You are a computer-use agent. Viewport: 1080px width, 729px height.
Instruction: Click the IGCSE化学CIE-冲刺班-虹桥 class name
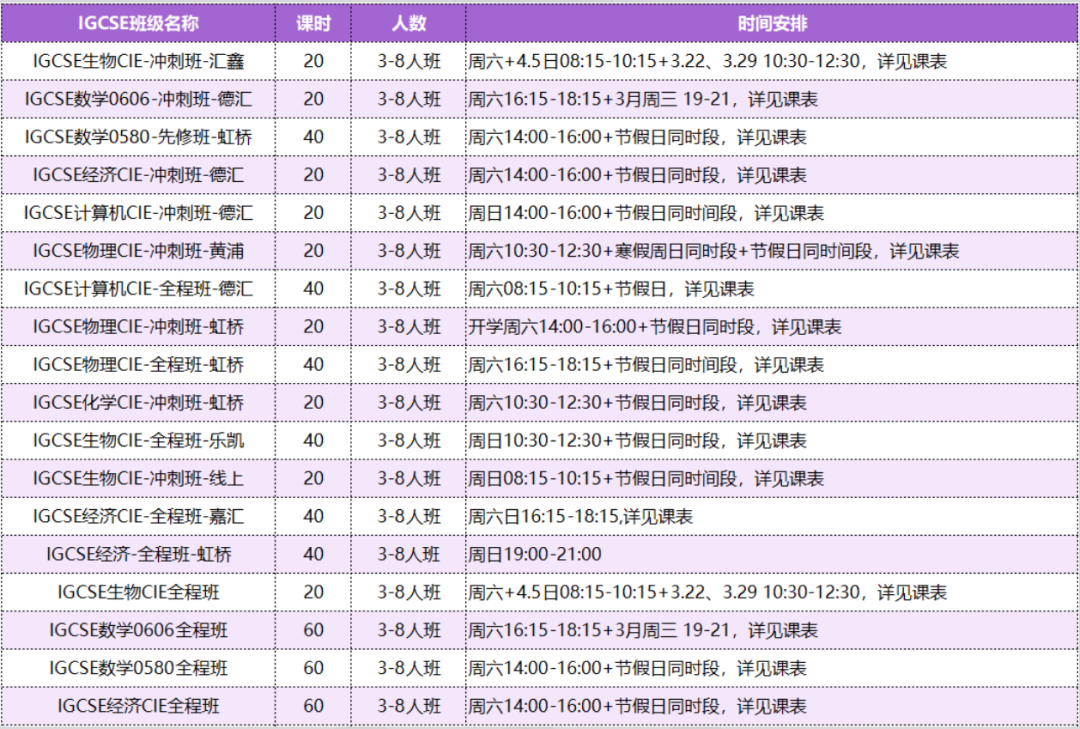click(x=138, y=403)
